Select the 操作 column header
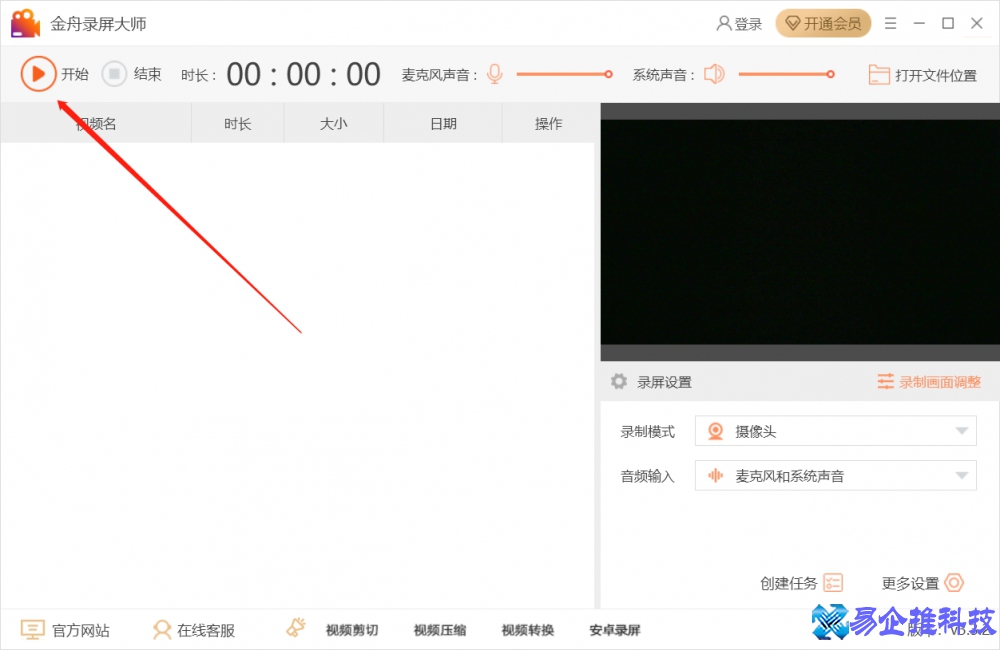Viewport: 1000px width, 650px height. pyautogui.click(x=548, y=122)
